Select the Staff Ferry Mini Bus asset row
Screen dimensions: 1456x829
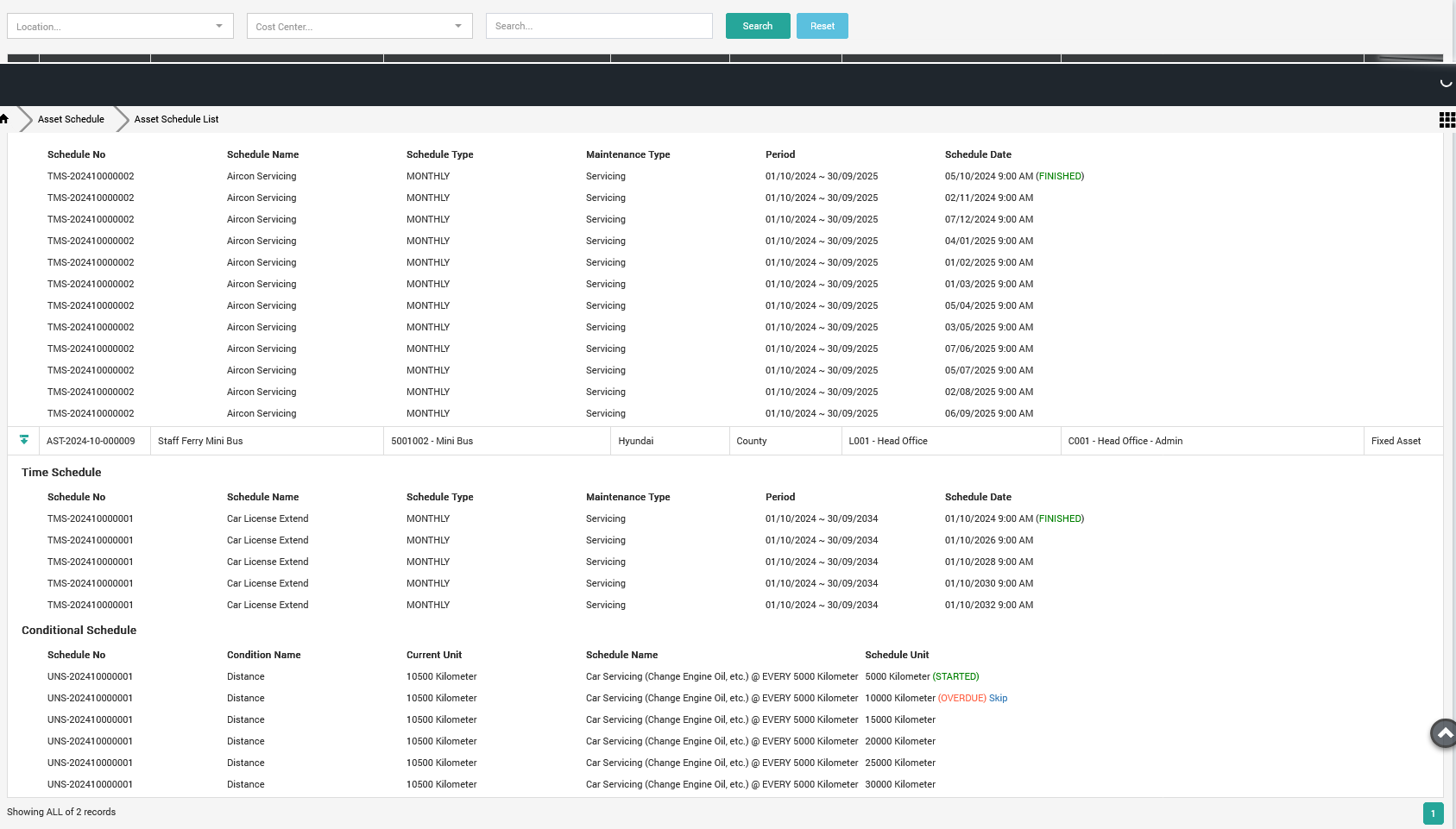199,440
